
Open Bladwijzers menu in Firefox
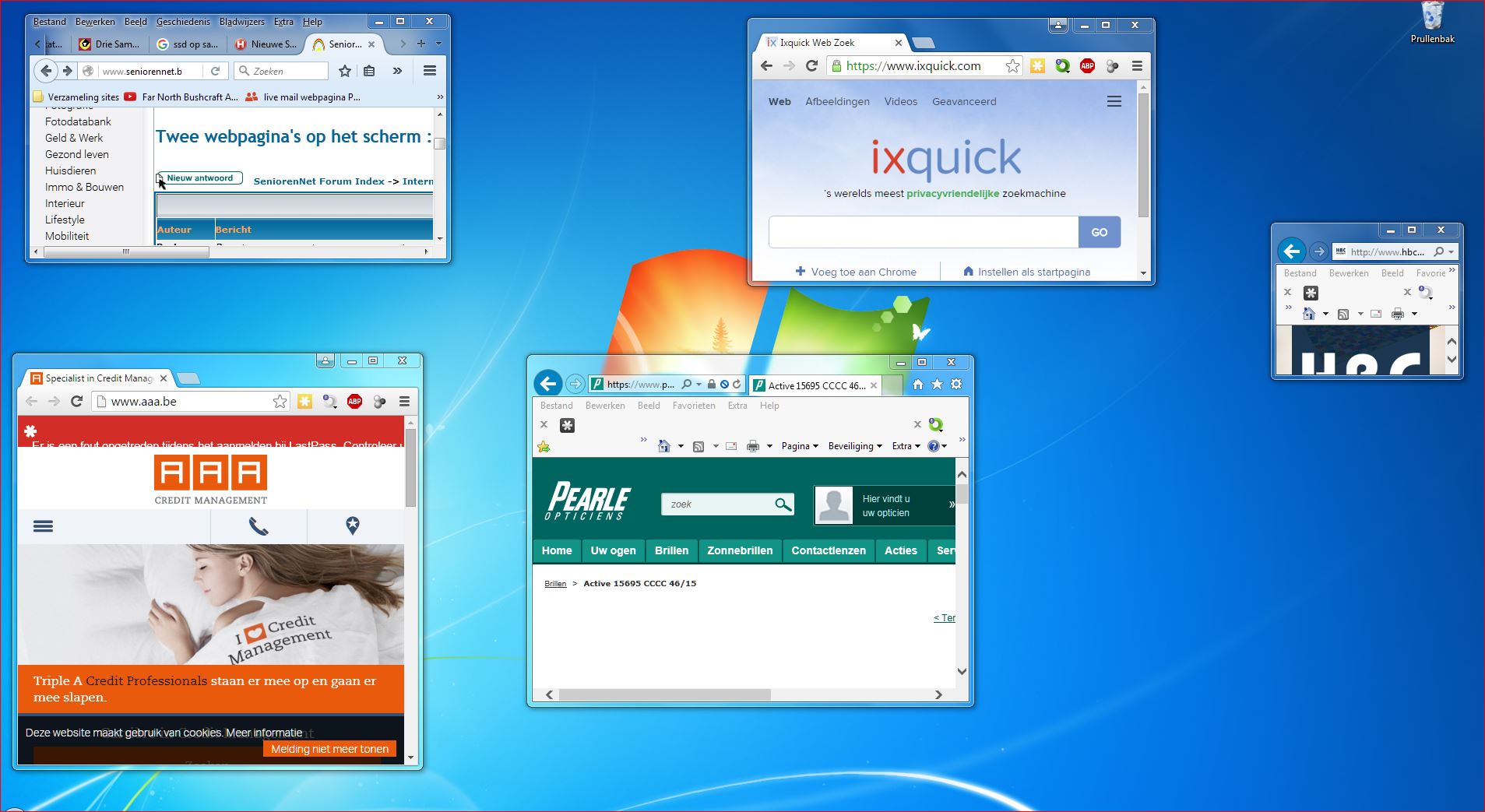(241, 22)
